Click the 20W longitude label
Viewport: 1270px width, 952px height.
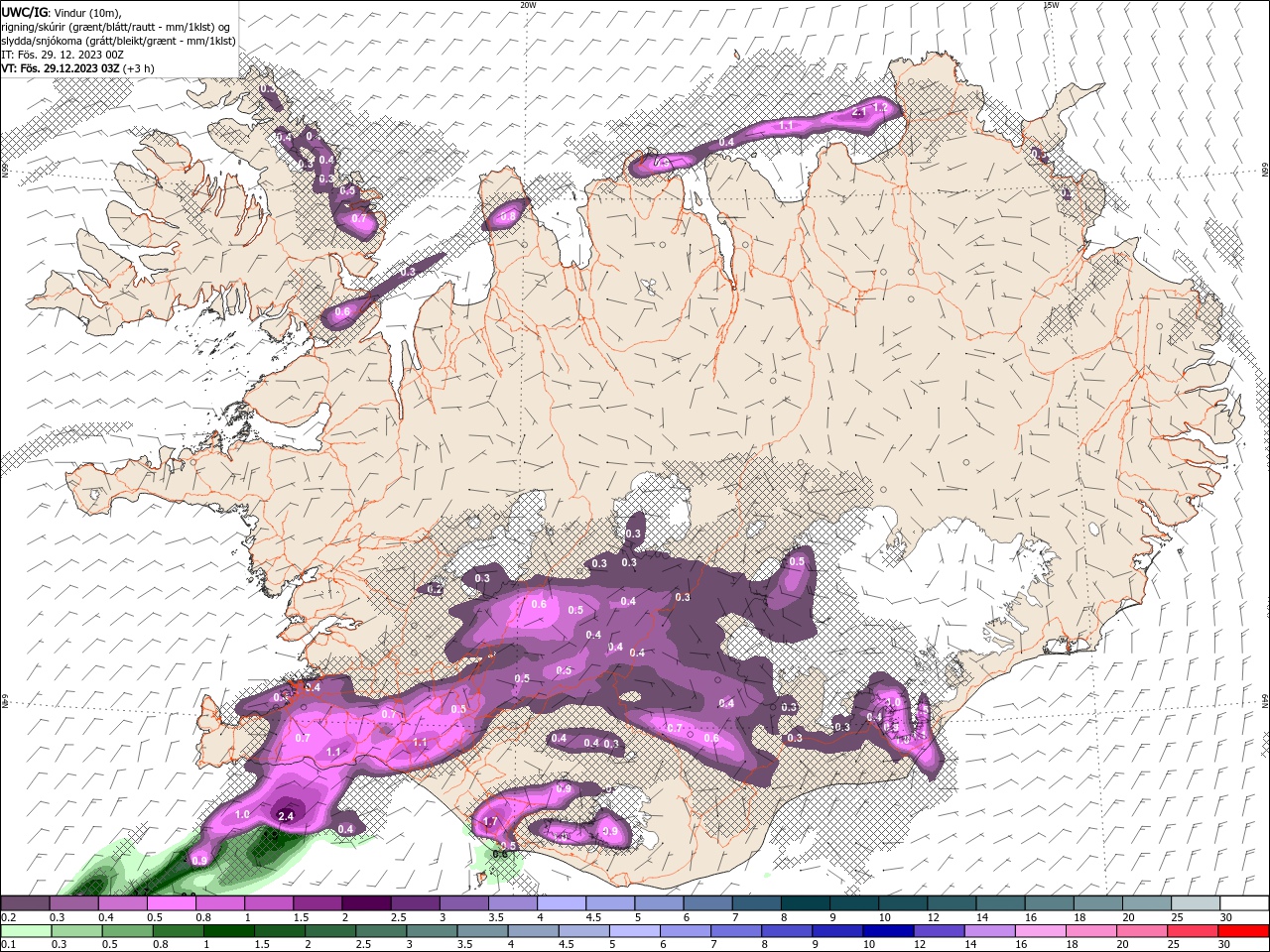pos(528,5)
